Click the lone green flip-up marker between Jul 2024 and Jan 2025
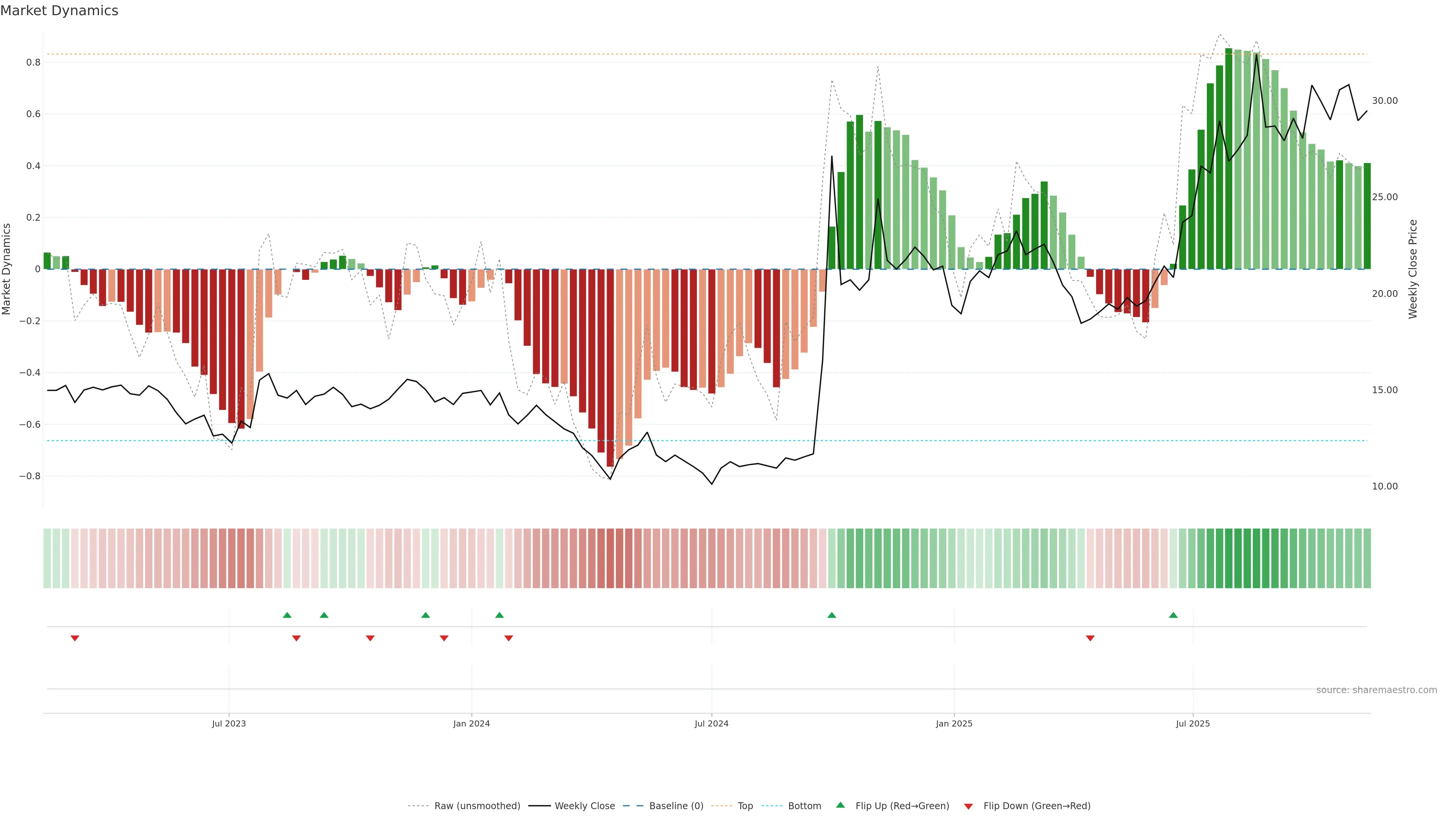Viewport: 1456px width, 819px height. (x=832, y=615)
